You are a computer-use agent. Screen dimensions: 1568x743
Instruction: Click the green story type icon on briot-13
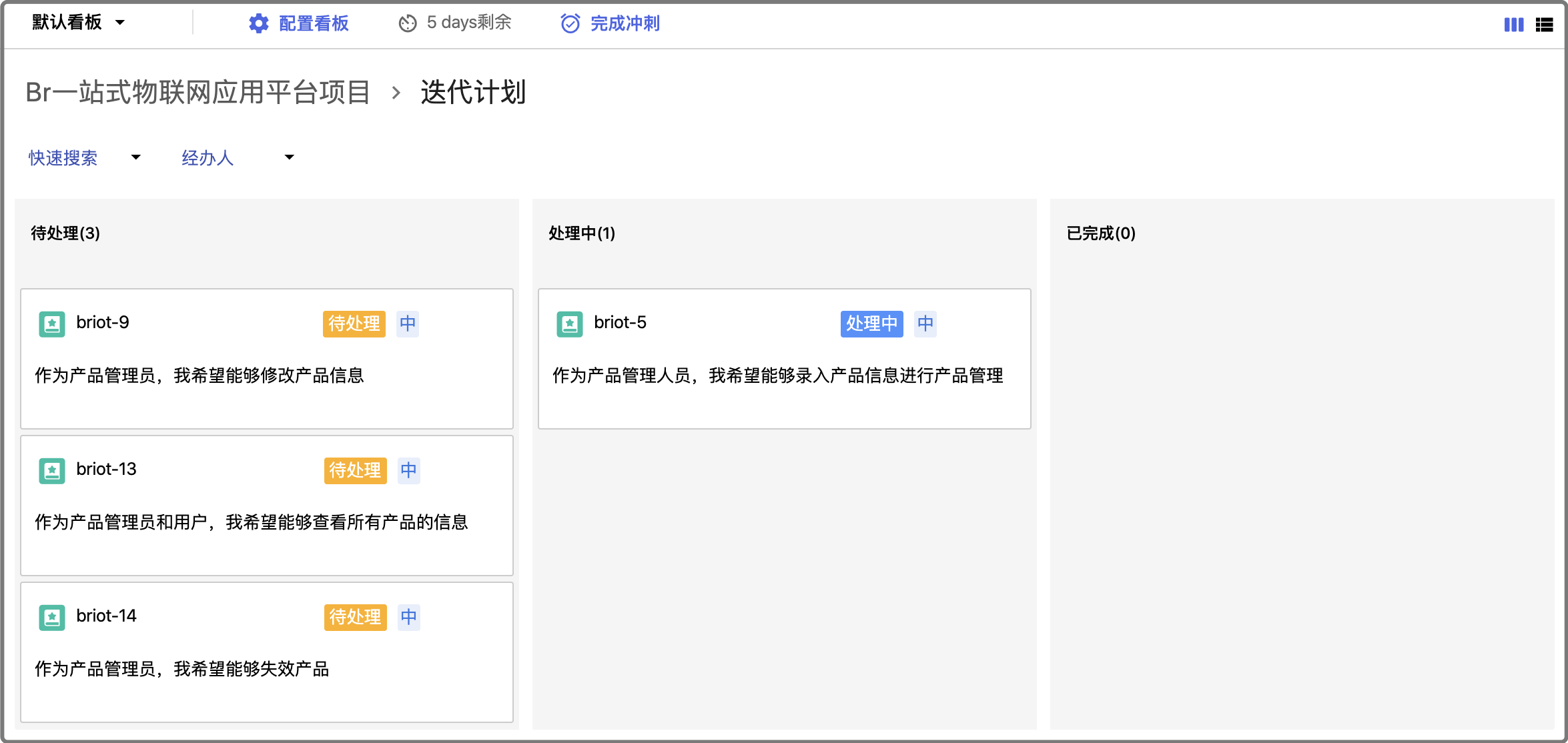coord(51,471)
